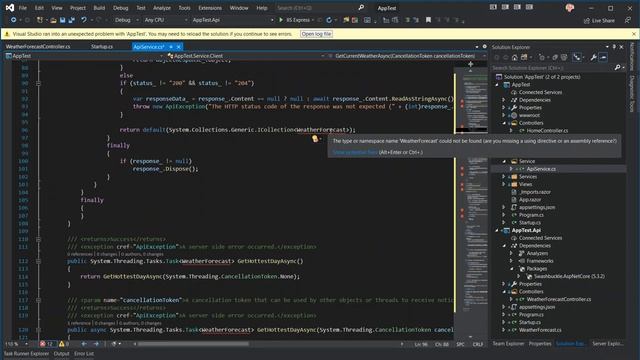The width and height of the screenshot is (640, 360).
Task: Click the horizontal scrollbar thumb of editor
Action: 193,344
